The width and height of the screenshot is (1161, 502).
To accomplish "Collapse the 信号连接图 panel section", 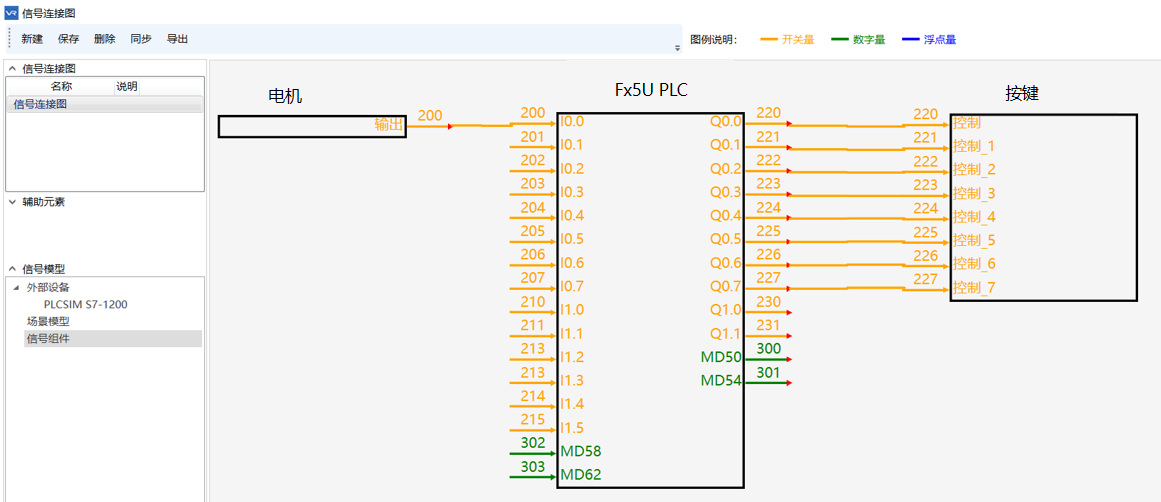I will pyautogui.click(x=12, y=68).
